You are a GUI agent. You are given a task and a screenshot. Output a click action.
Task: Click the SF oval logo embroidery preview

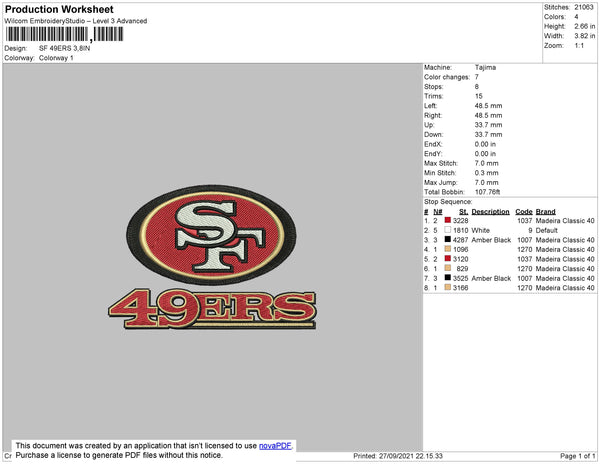(211, 235)
